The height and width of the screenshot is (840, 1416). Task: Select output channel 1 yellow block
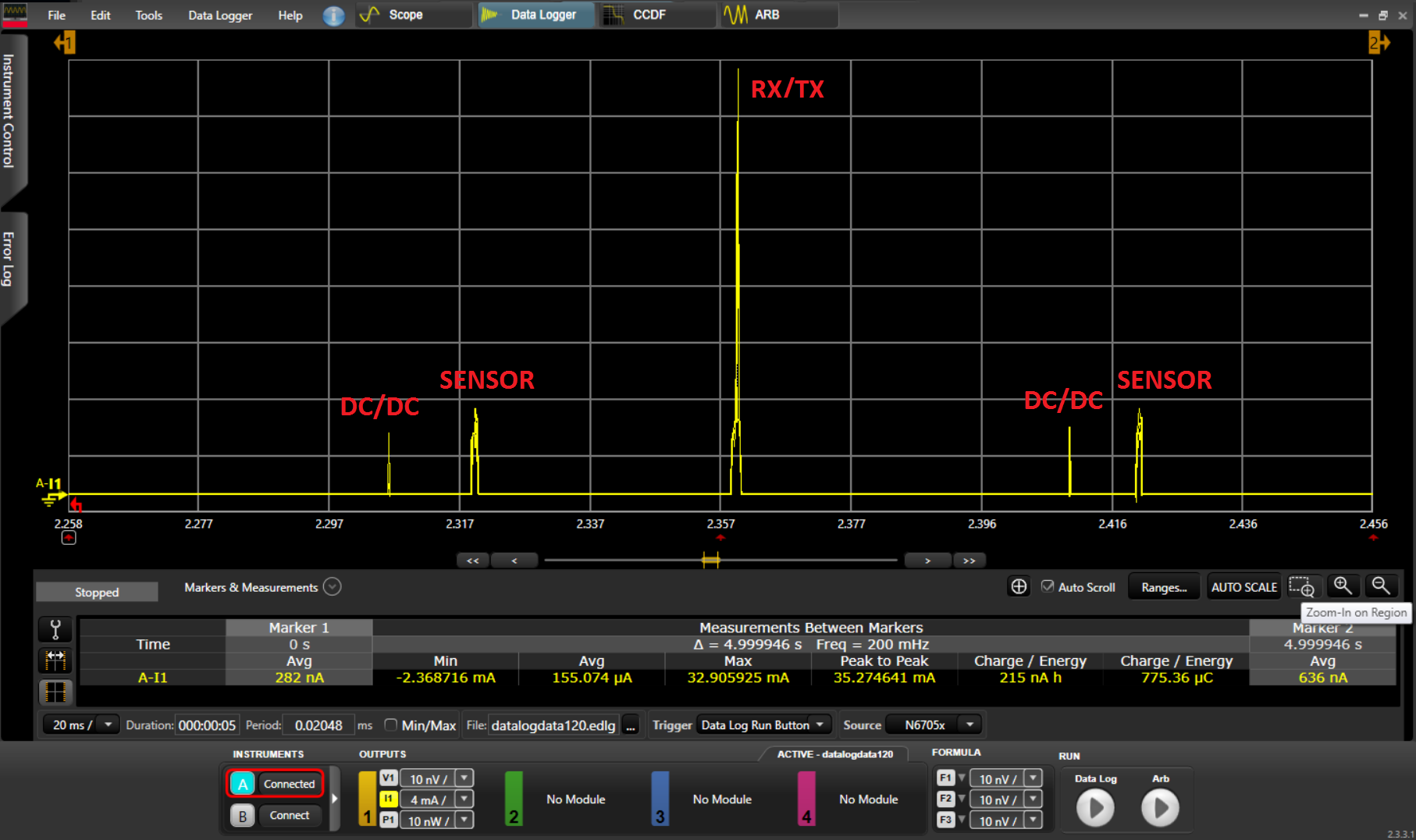pyautogui.click(x=367, y=799)
